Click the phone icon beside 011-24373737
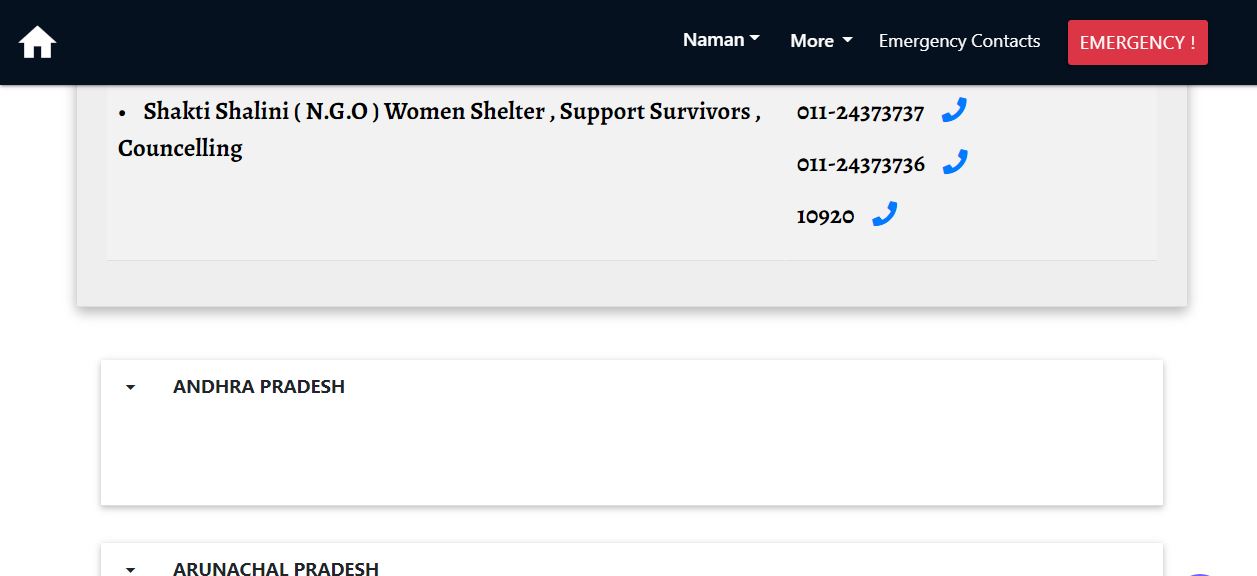1257x576 pixels. click(954, 111)
